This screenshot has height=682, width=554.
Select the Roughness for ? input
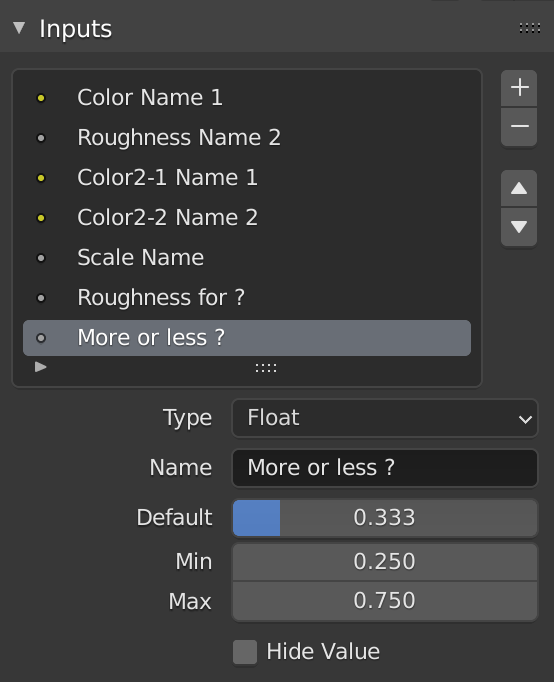click(x=247, y=298)
